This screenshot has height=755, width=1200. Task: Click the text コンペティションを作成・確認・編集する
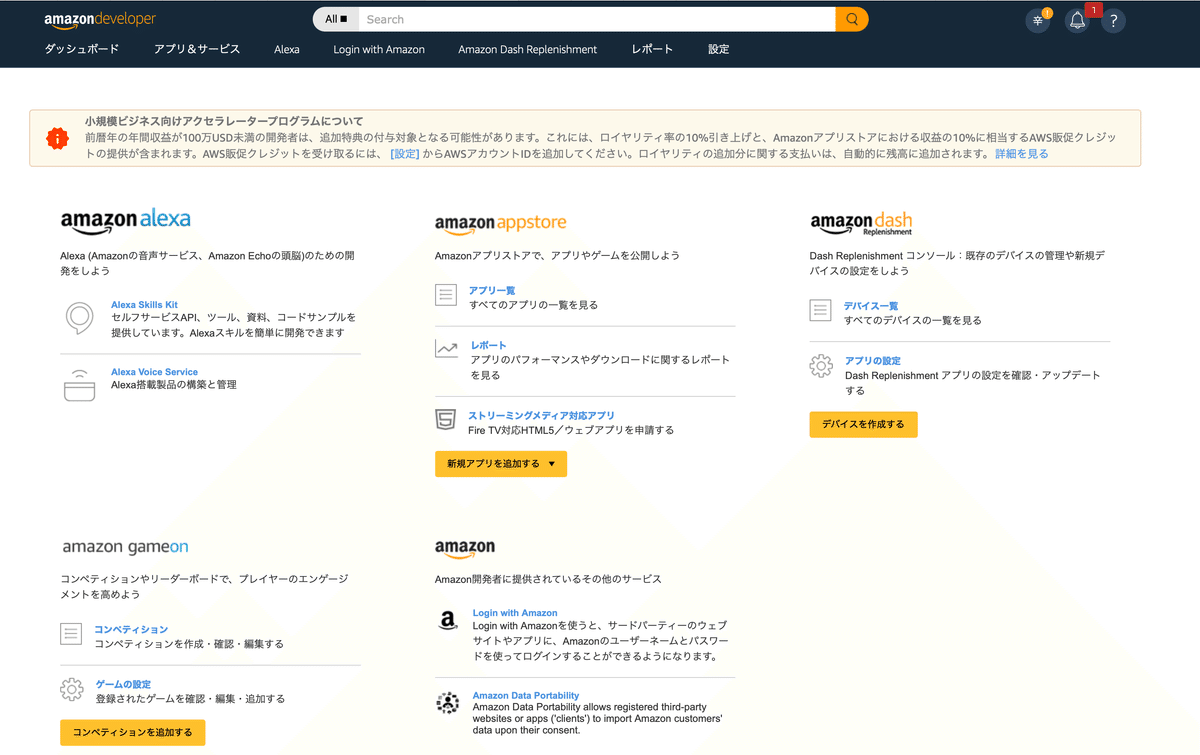click(189, 644)
